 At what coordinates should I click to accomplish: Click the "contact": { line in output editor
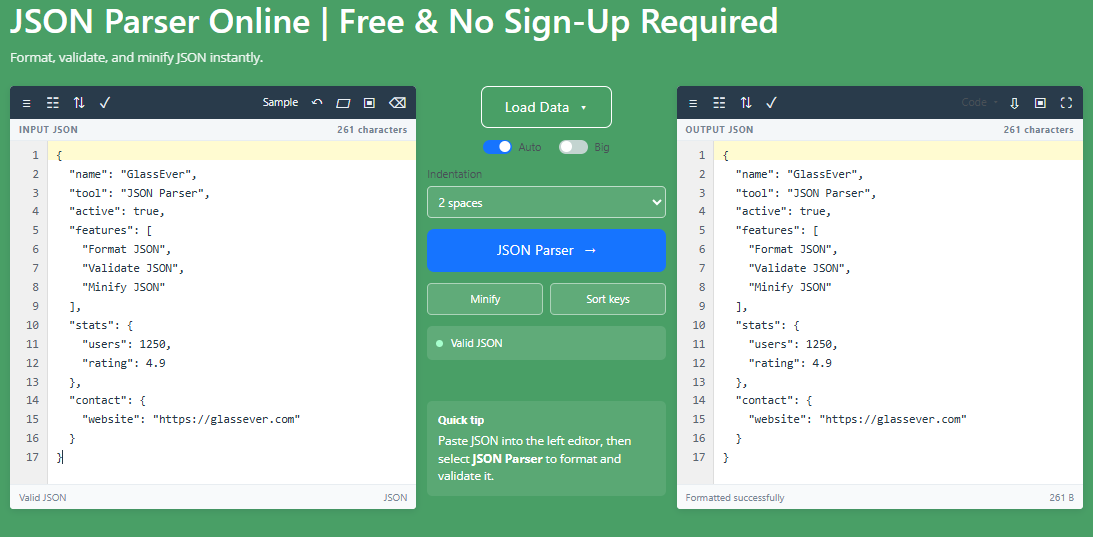coord(774,401)
